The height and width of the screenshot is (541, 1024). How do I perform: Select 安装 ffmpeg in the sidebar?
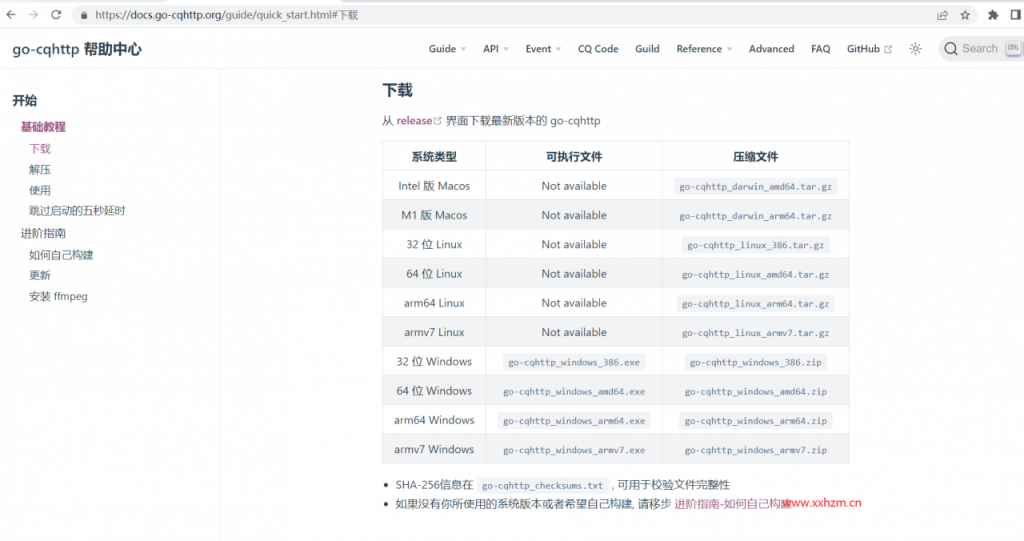(58, 296)
